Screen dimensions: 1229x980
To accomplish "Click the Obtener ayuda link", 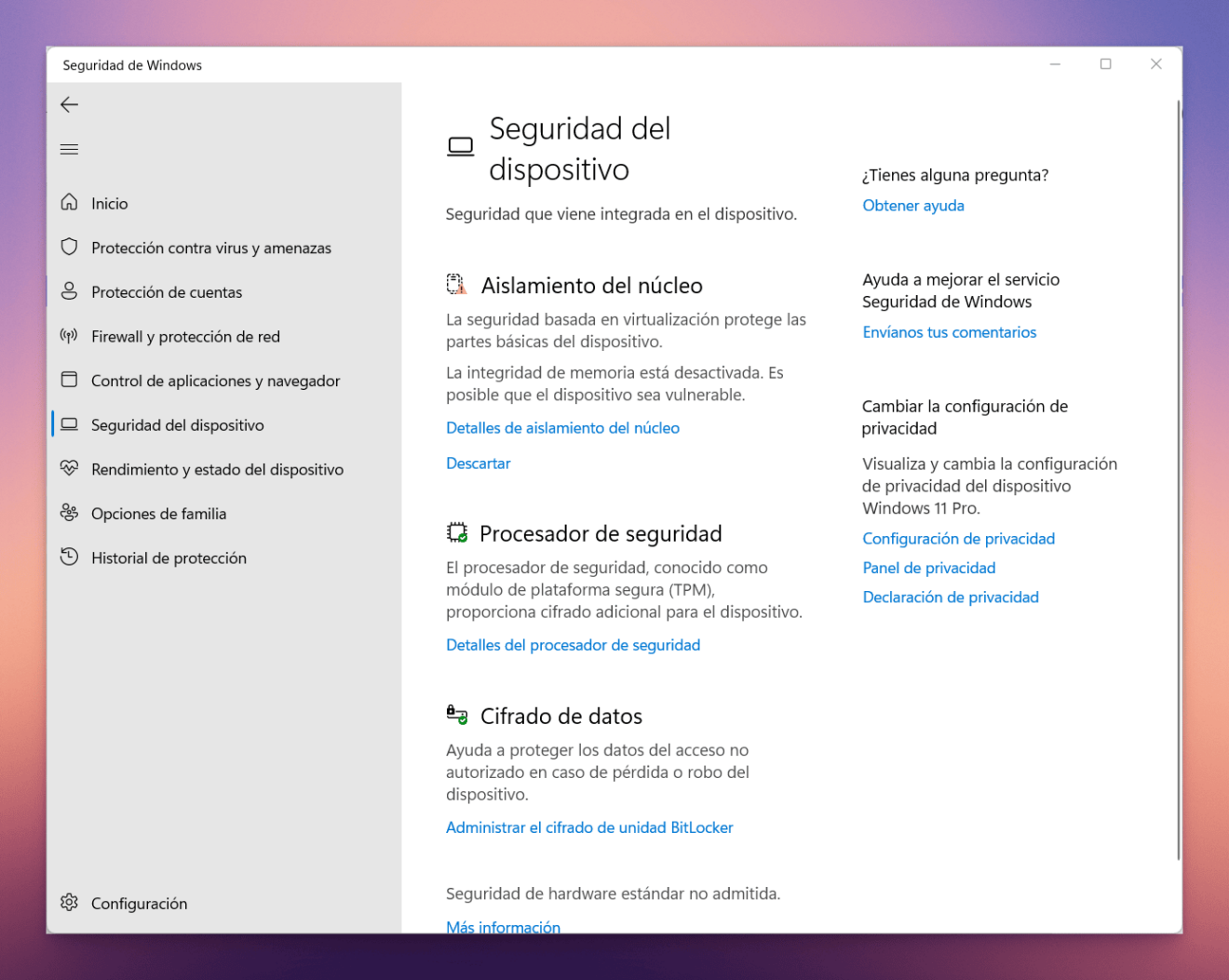I will click(x=913, y=206).
